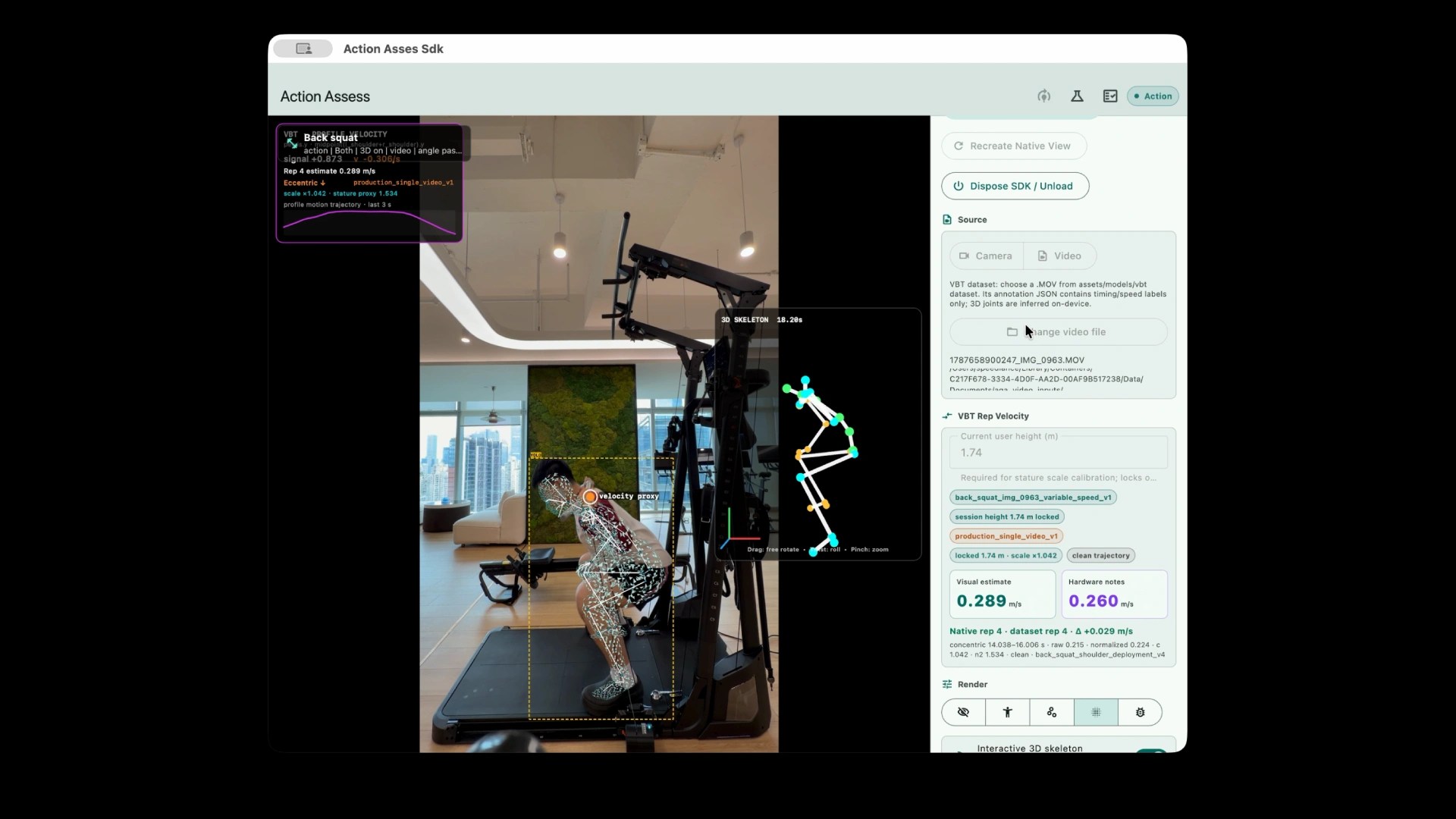The height and width of the screenshot is (819, 1456).
Task: Click the Current user height input field
Action: tap(1058, 451)
